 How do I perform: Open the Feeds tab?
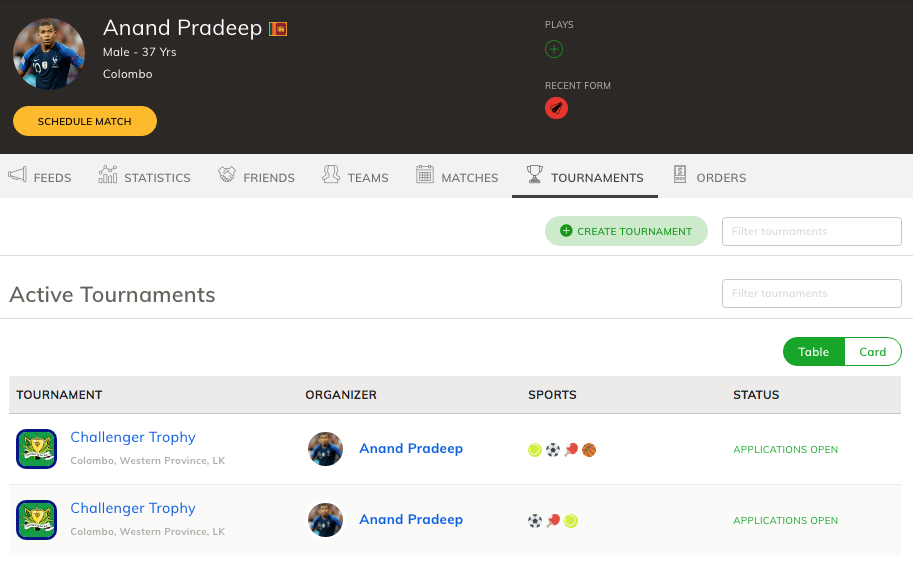(40, 176)
